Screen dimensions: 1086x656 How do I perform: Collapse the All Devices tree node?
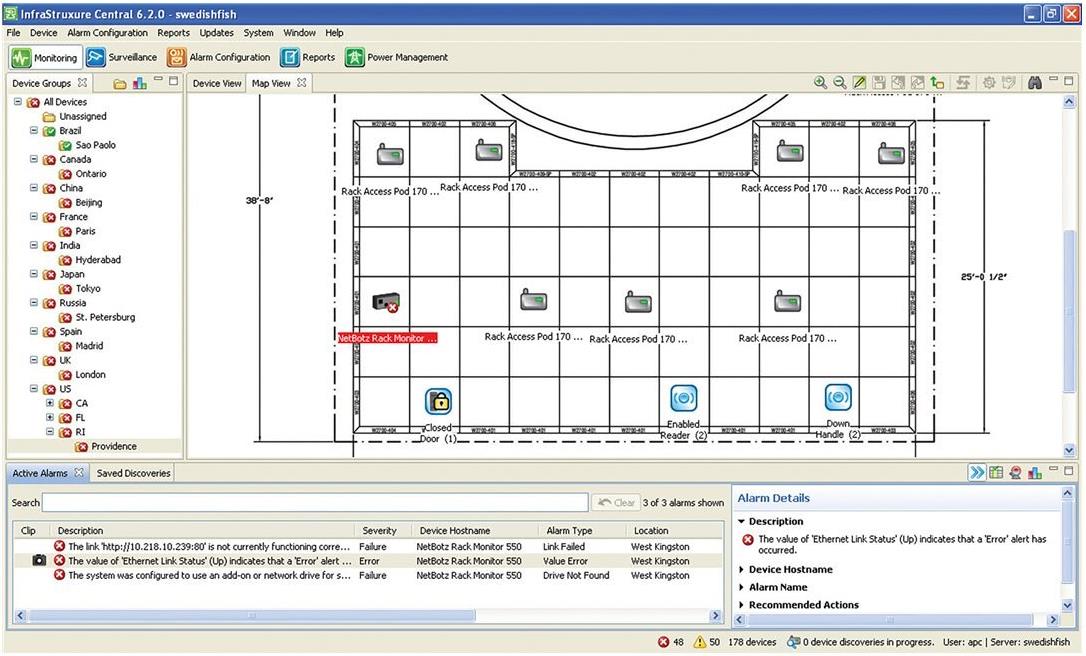(x=18, y=101)
